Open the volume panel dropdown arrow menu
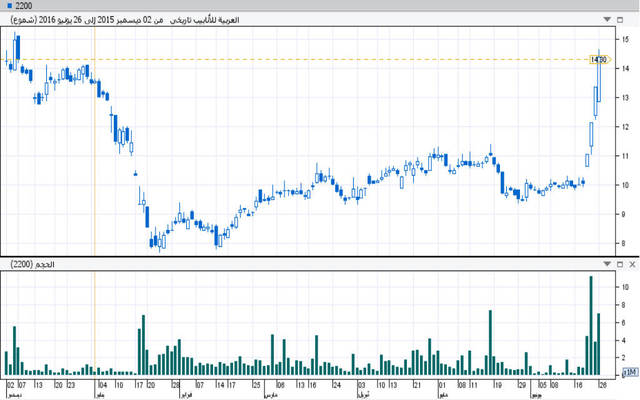 pyautogui.click(x=606, y=264)
